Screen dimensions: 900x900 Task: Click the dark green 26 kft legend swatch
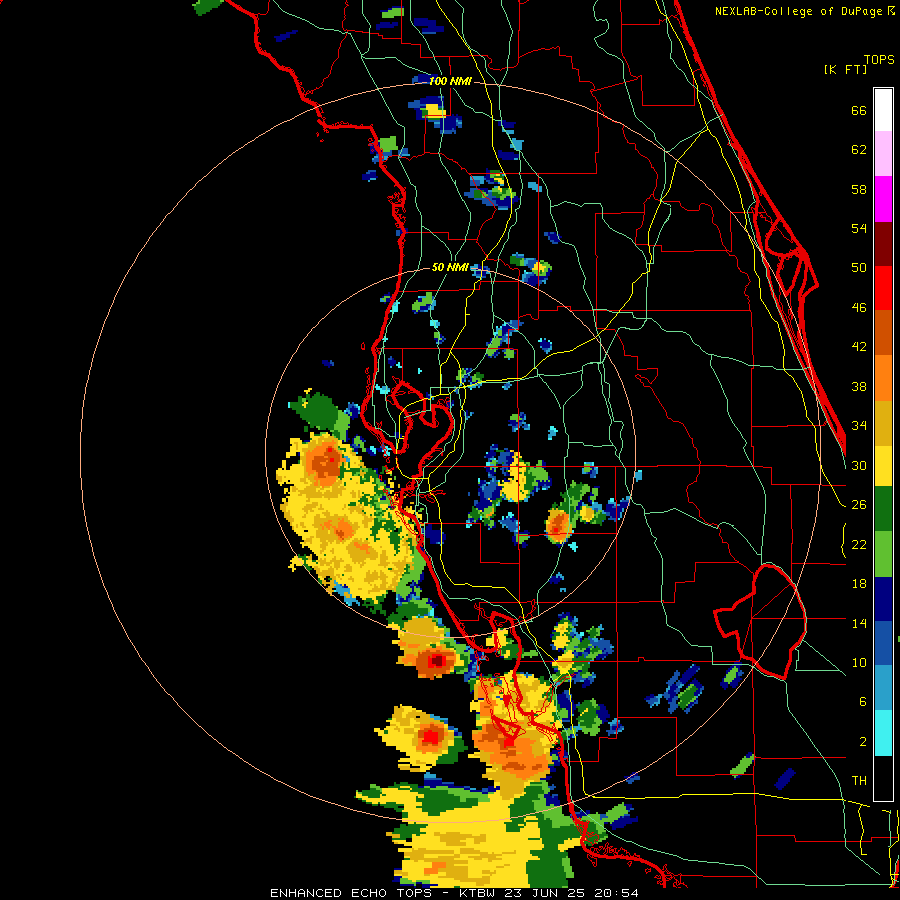[x=883, y=509]
